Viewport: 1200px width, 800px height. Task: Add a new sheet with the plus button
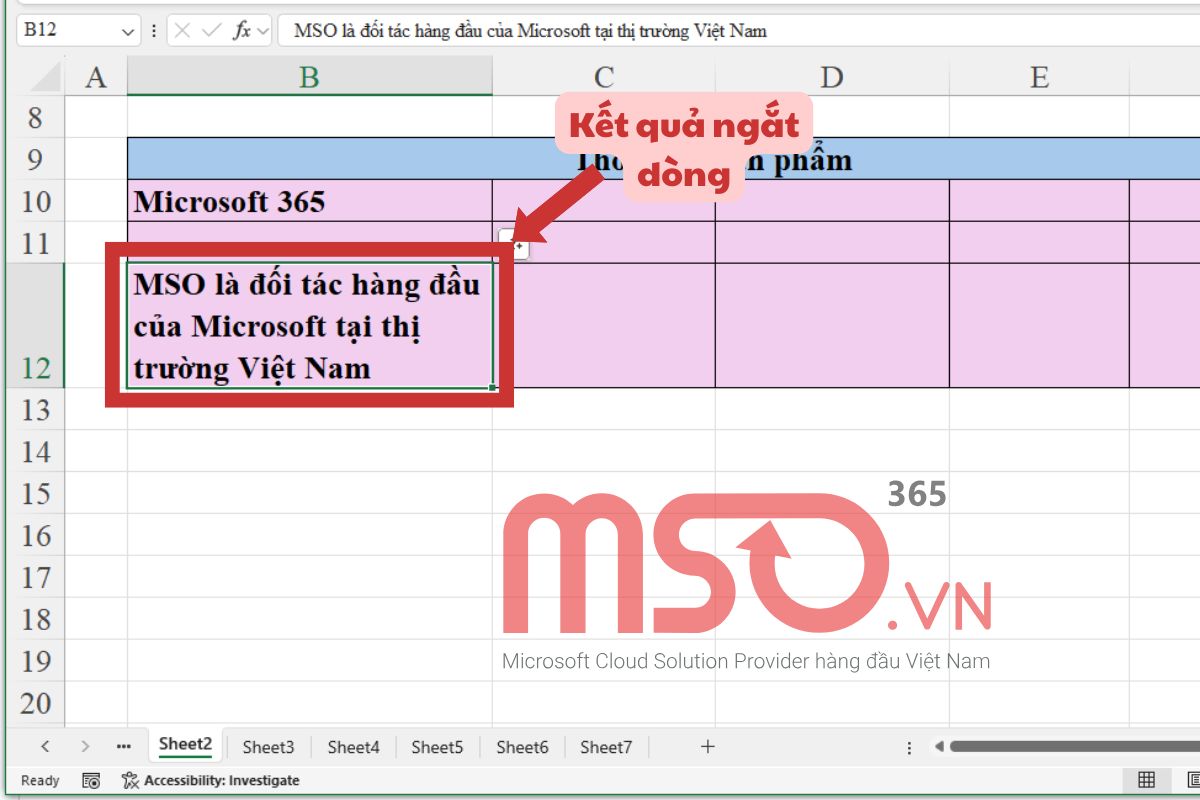pos(708,746)
